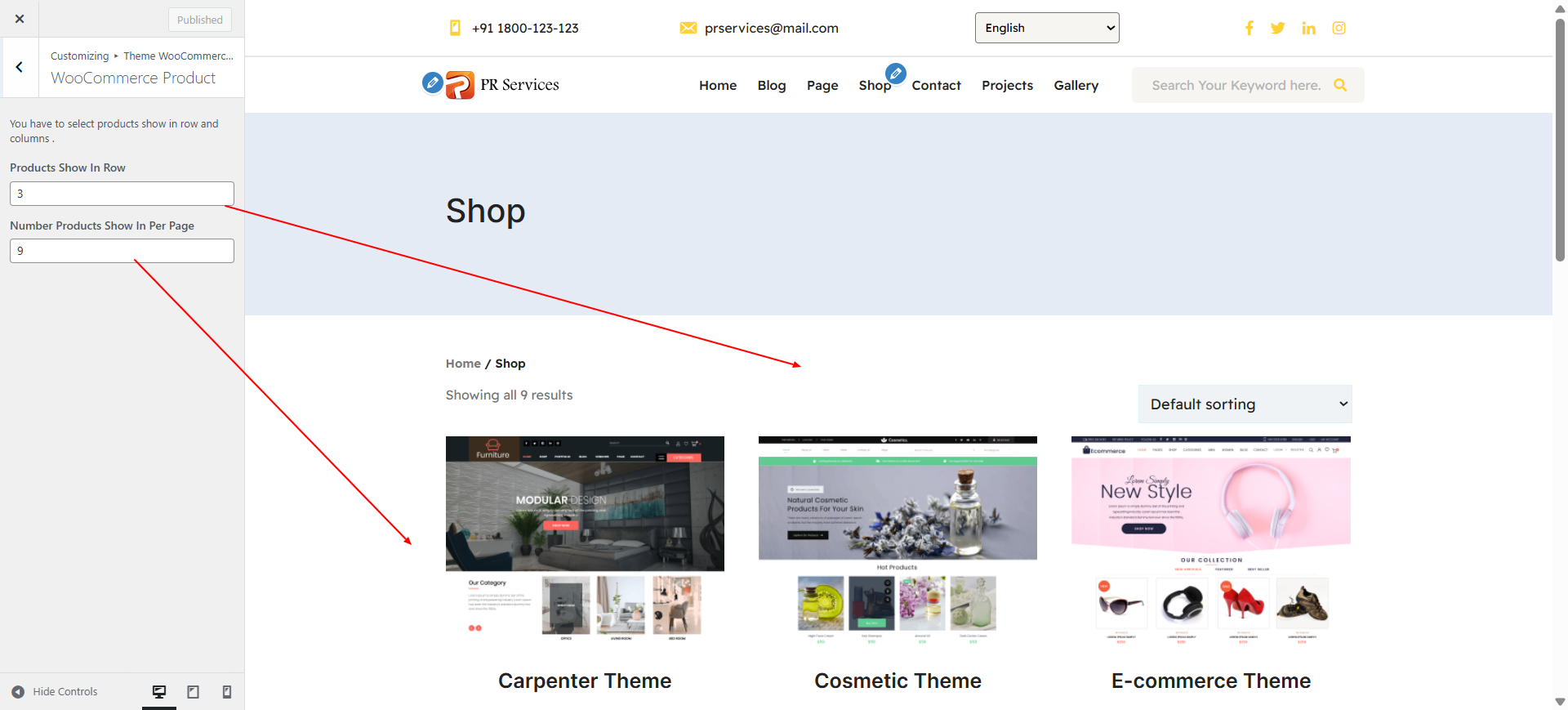1568x710 pixels.
Task: Click the prservices@mail.com email address
Action: click(x=772, y=28)
